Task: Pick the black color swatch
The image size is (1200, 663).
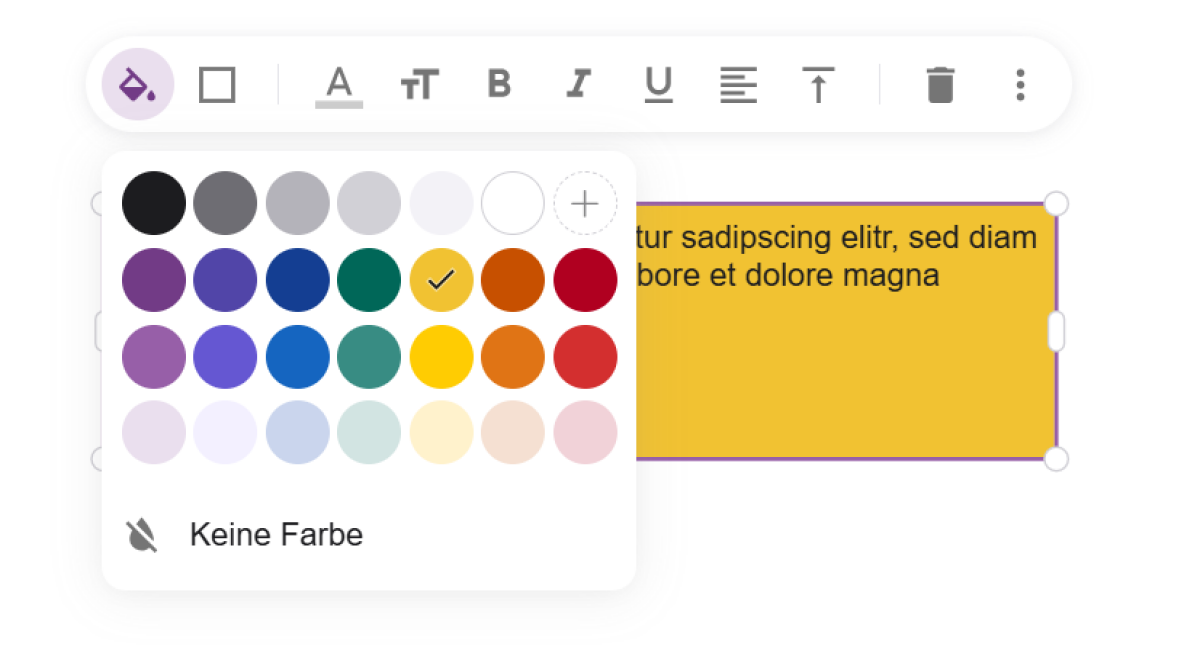Action: tap(154, 203)
